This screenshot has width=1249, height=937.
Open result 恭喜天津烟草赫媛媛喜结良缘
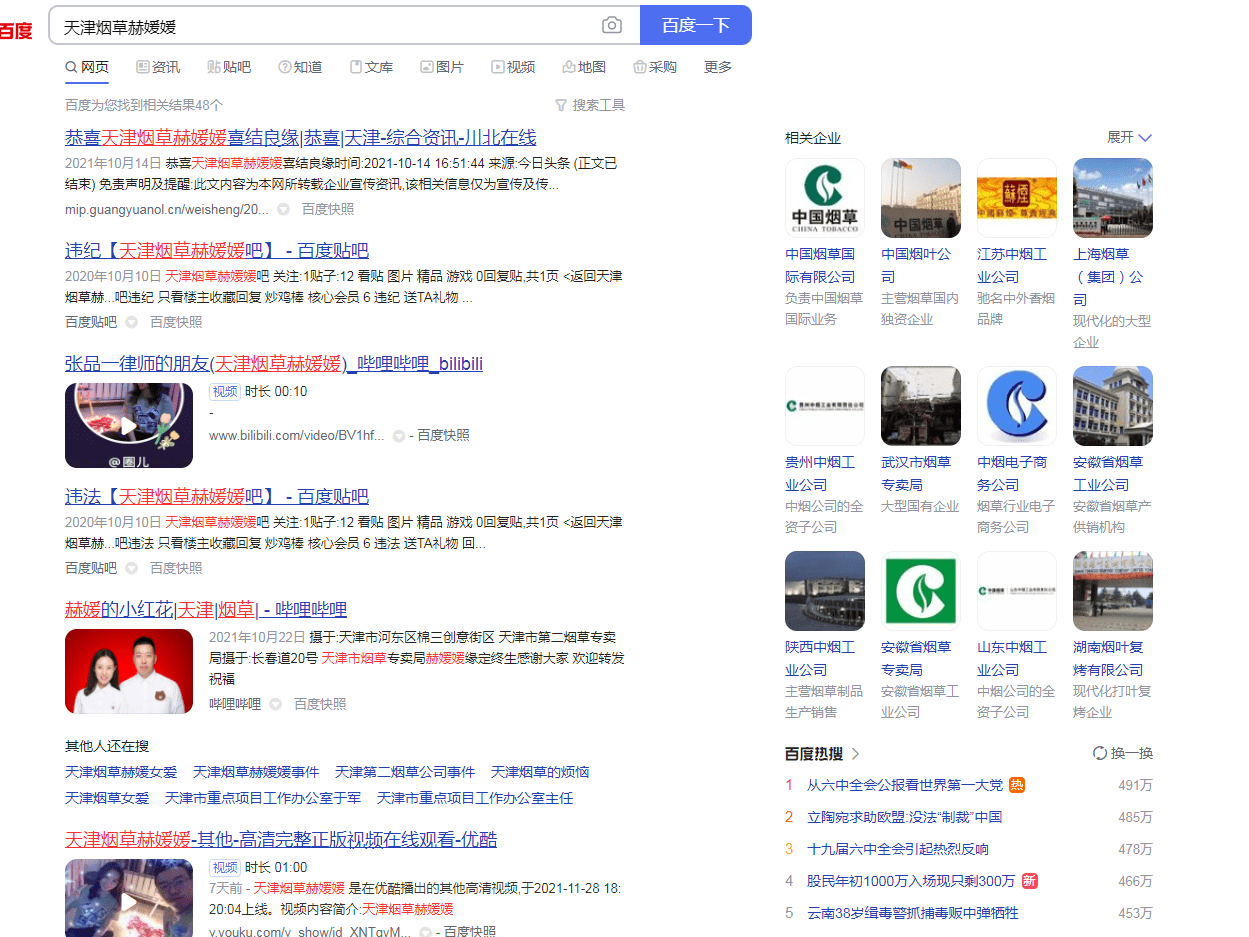pyautogui.click(x=301, y=138)
